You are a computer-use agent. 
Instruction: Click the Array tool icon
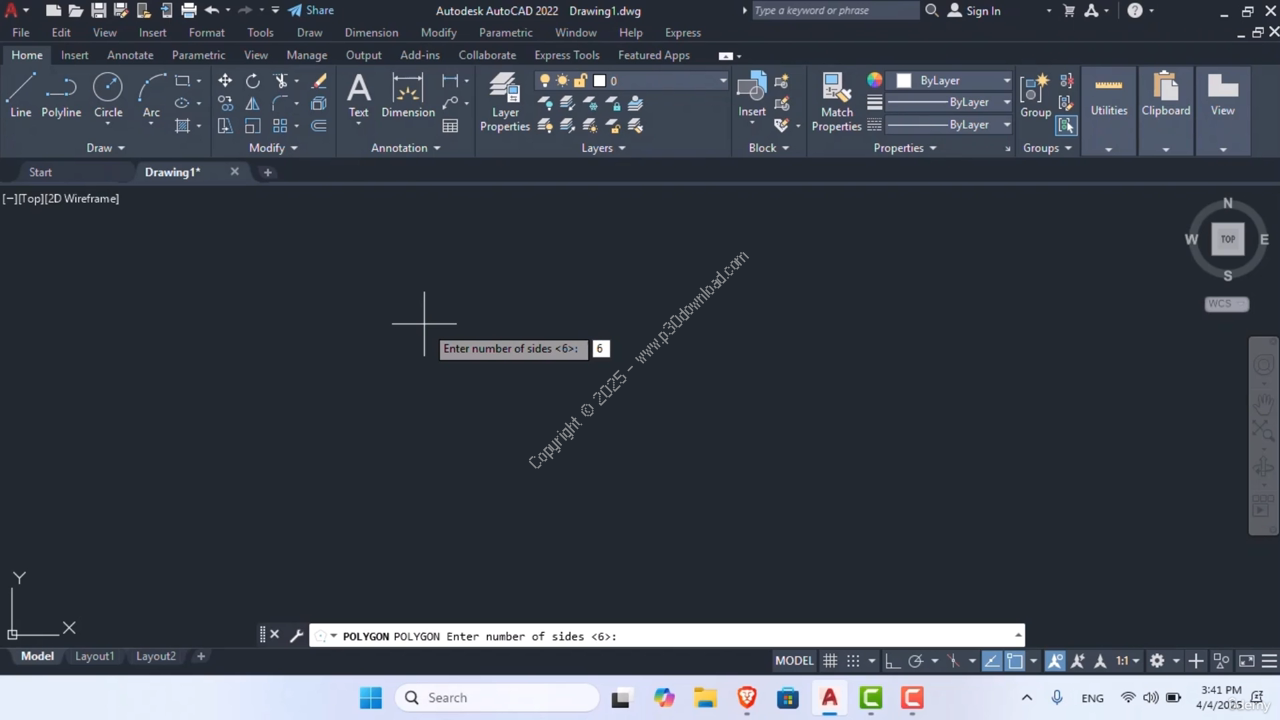[281, 126]
